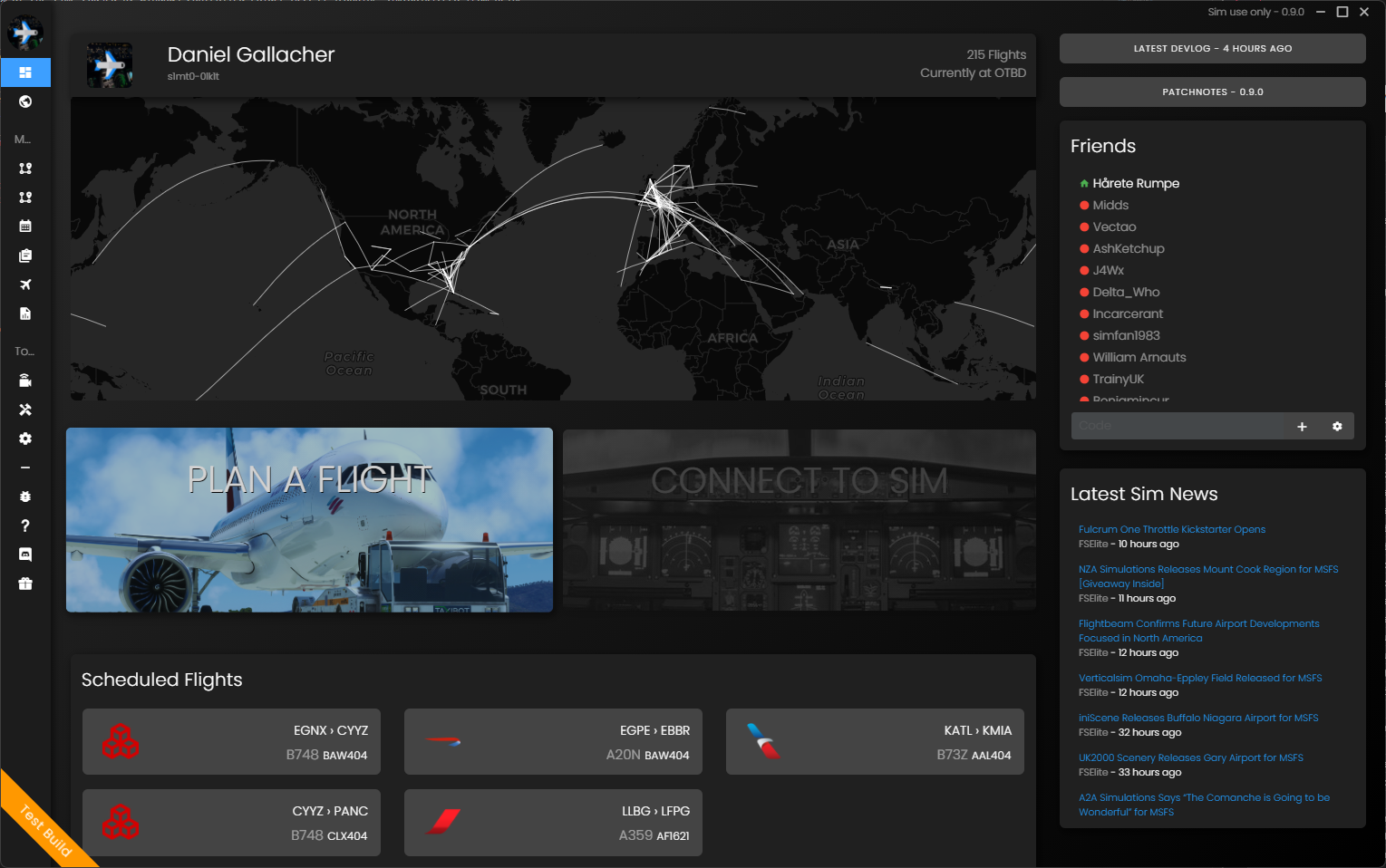The image size is (1386, 868).
Task: Open the Patchnotes 0.9.0 button
Action: pyautogui.click(x=1212, y=92)
